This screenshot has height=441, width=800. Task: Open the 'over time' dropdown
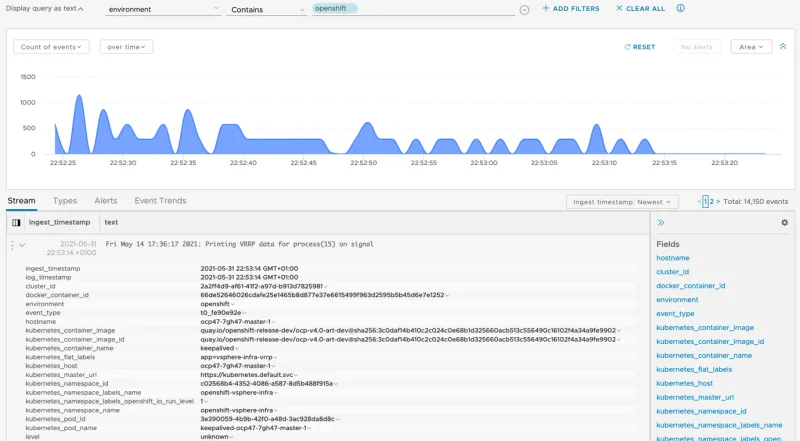pyautogui.click(x=126, y=47)
